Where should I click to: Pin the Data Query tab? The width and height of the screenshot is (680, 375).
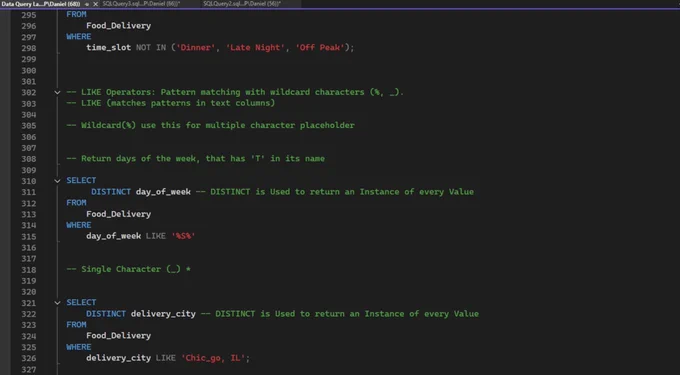click(x=87, y=4)
